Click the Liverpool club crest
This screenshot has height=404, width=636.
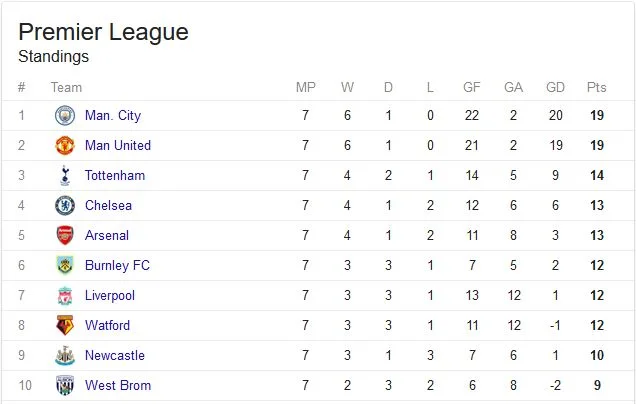[x=65, y=296]
